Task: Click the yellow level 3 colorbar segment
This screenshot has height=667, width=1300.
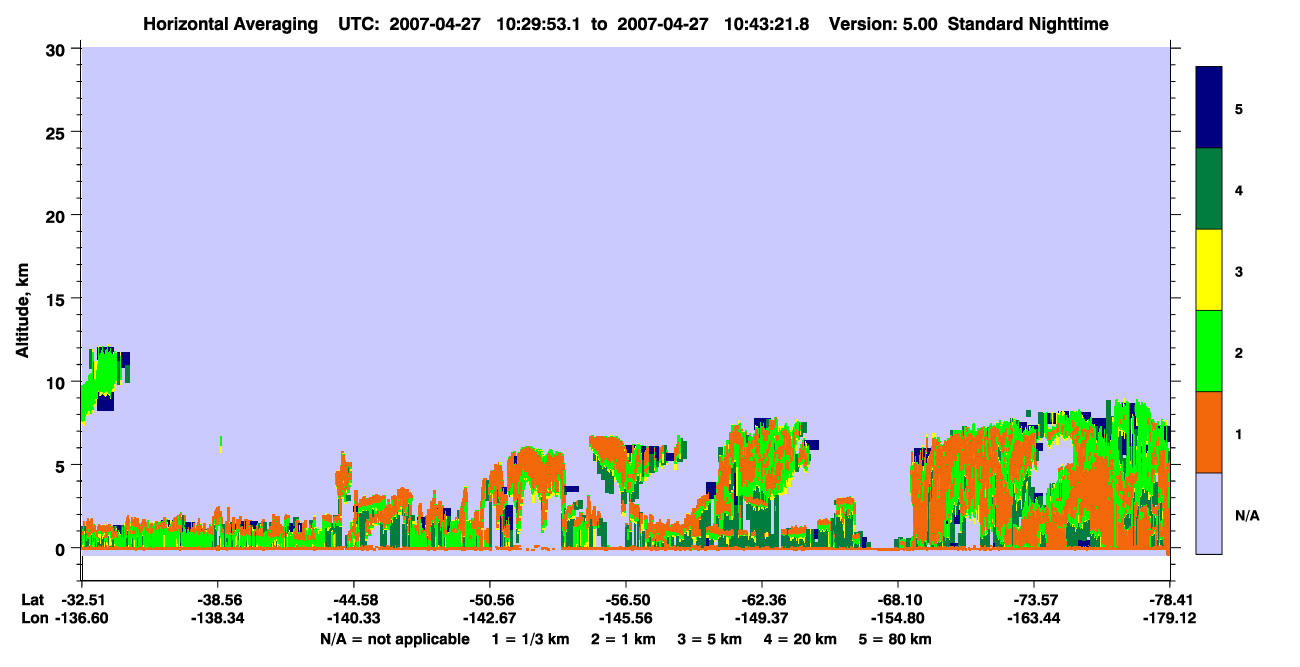Action: [x=1209, y=270]
